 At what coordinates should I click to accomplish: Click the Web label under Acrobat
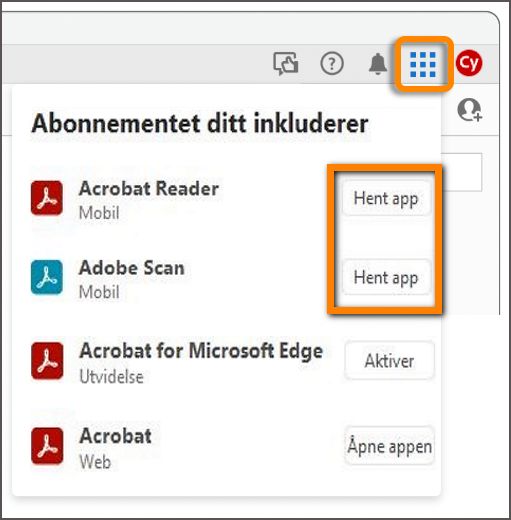95,462
